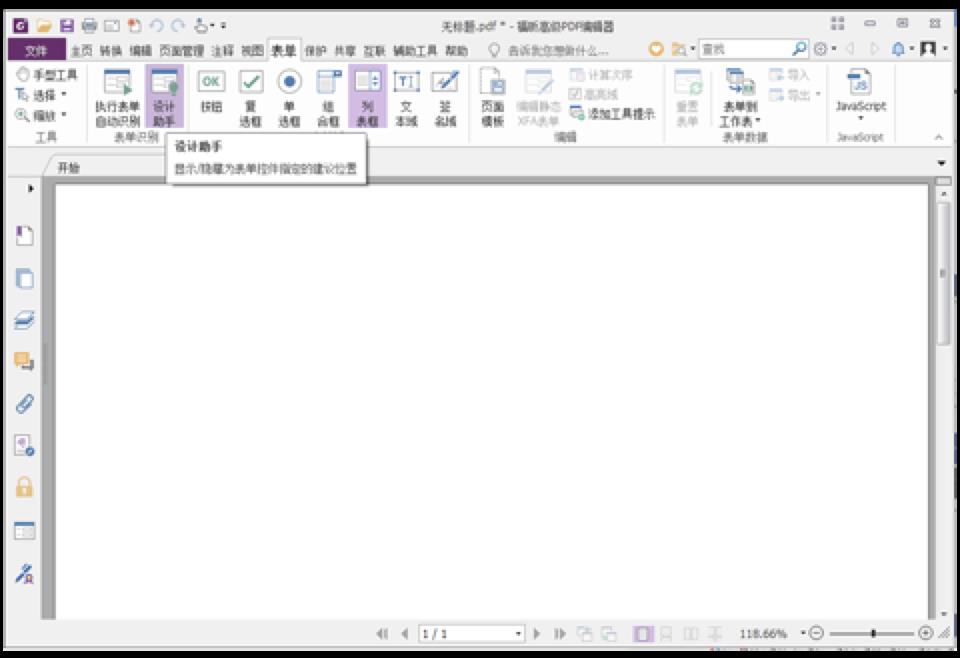Click the orange heart favorites icon
This screenshot has height=658, width=960.
coord(656,49)
